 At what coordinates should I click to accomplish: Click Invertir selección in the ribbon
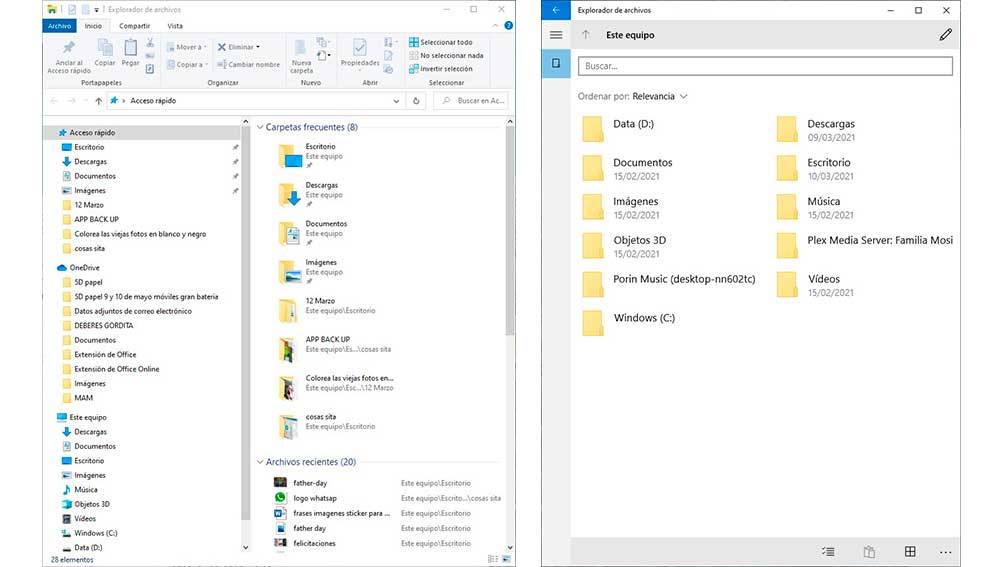tap(441, 69)
